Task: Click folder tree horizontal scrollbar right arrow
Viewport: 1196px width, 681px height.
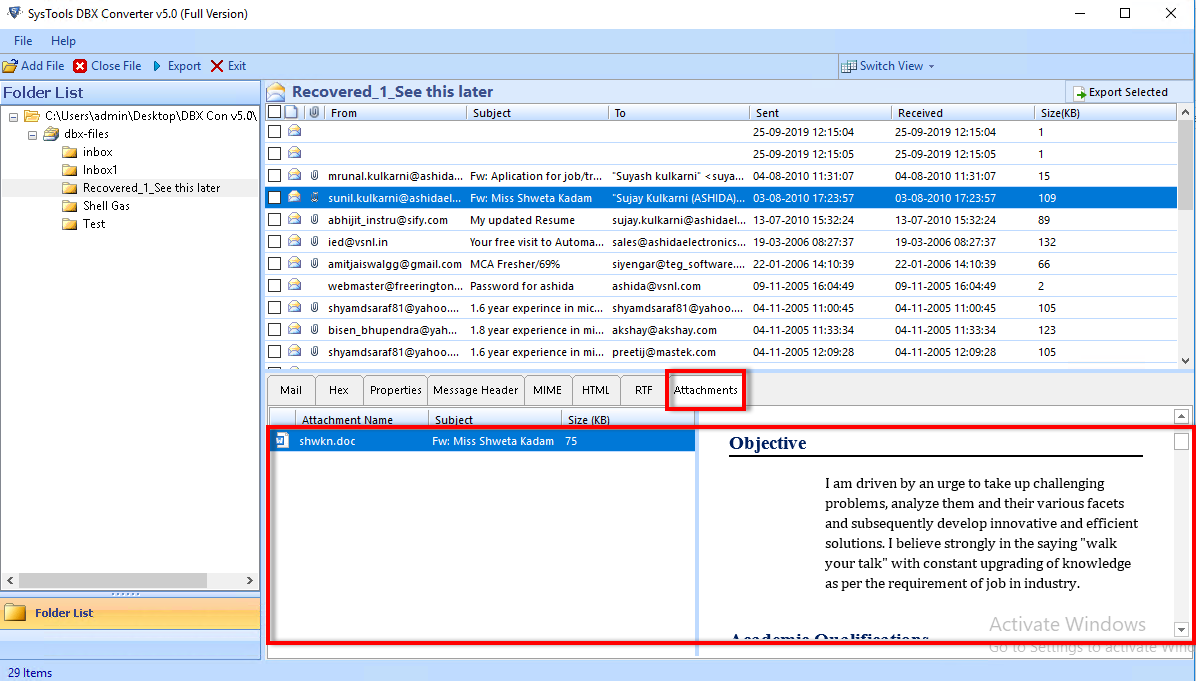Action: click(249, 580)
